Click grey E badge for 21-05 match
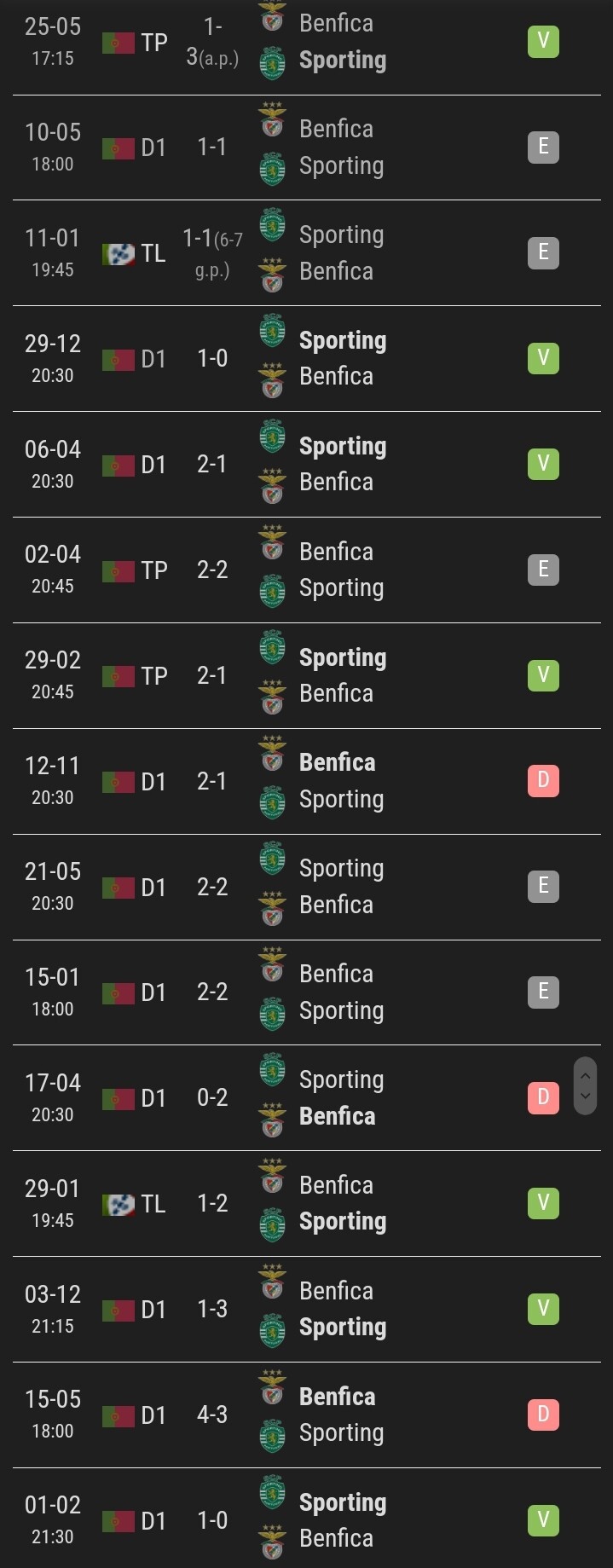The height and width of the screenshot is (1568, 613). 543,886
